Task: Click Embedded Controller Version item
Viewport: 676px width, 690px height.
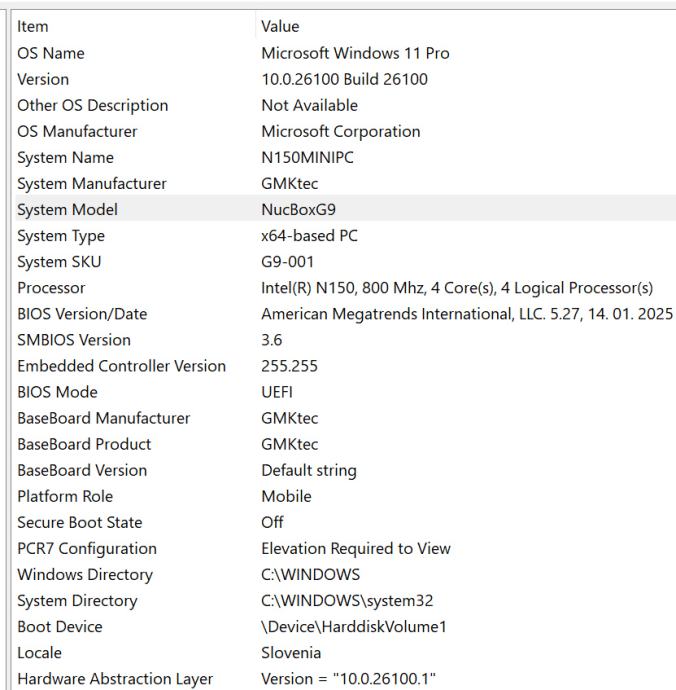Action: click(121, 366)
